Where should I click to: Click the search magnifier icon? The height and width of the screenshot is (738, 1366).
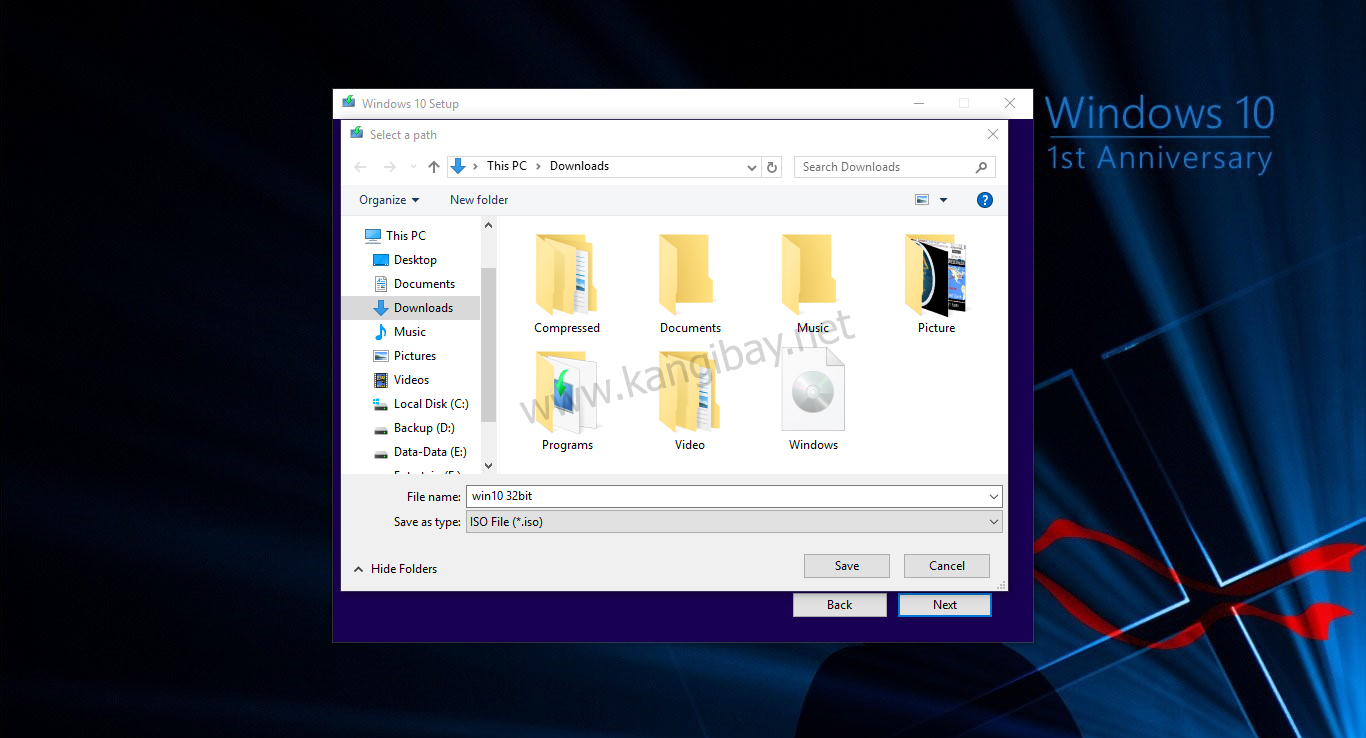click(x=981, y=167)
